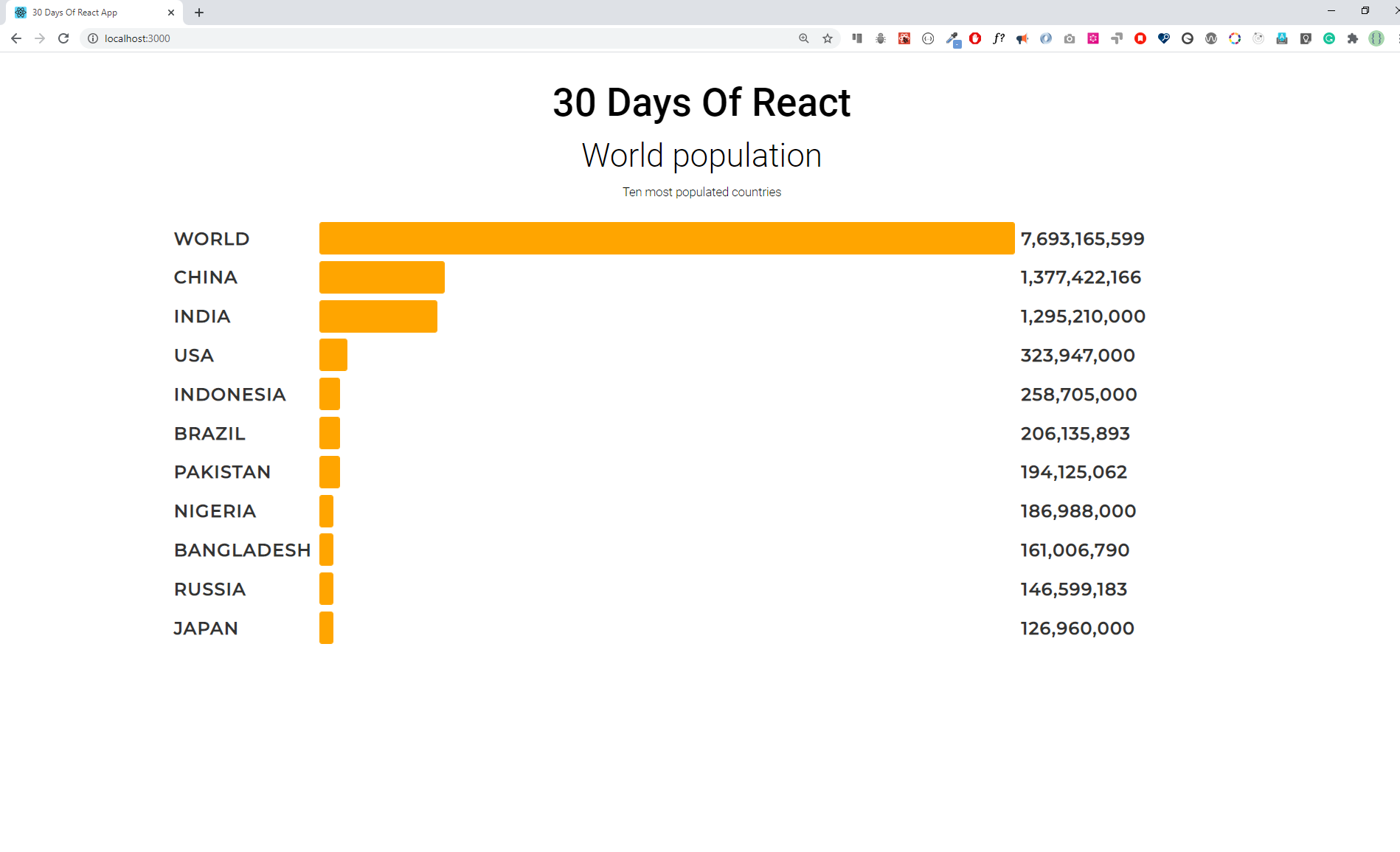Navigate back with the back arrow

16,38
